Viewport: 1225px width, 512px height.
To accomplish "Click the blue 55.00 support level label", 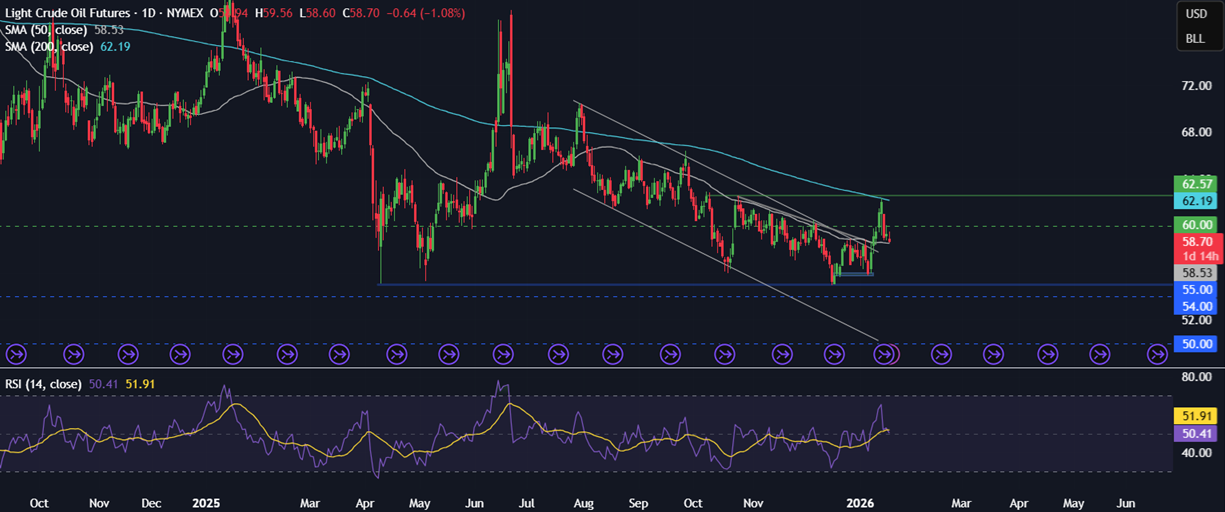I will [x=1197, y=289].
